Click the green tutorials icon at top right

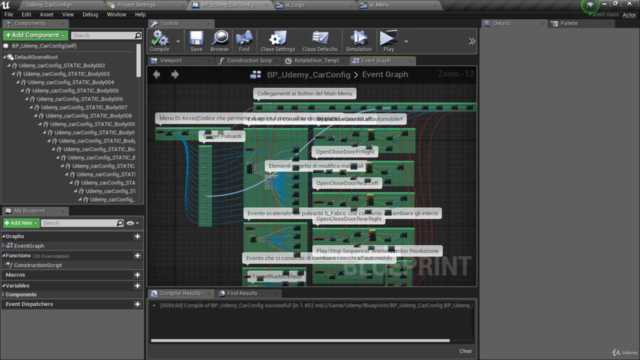point(590,5)
